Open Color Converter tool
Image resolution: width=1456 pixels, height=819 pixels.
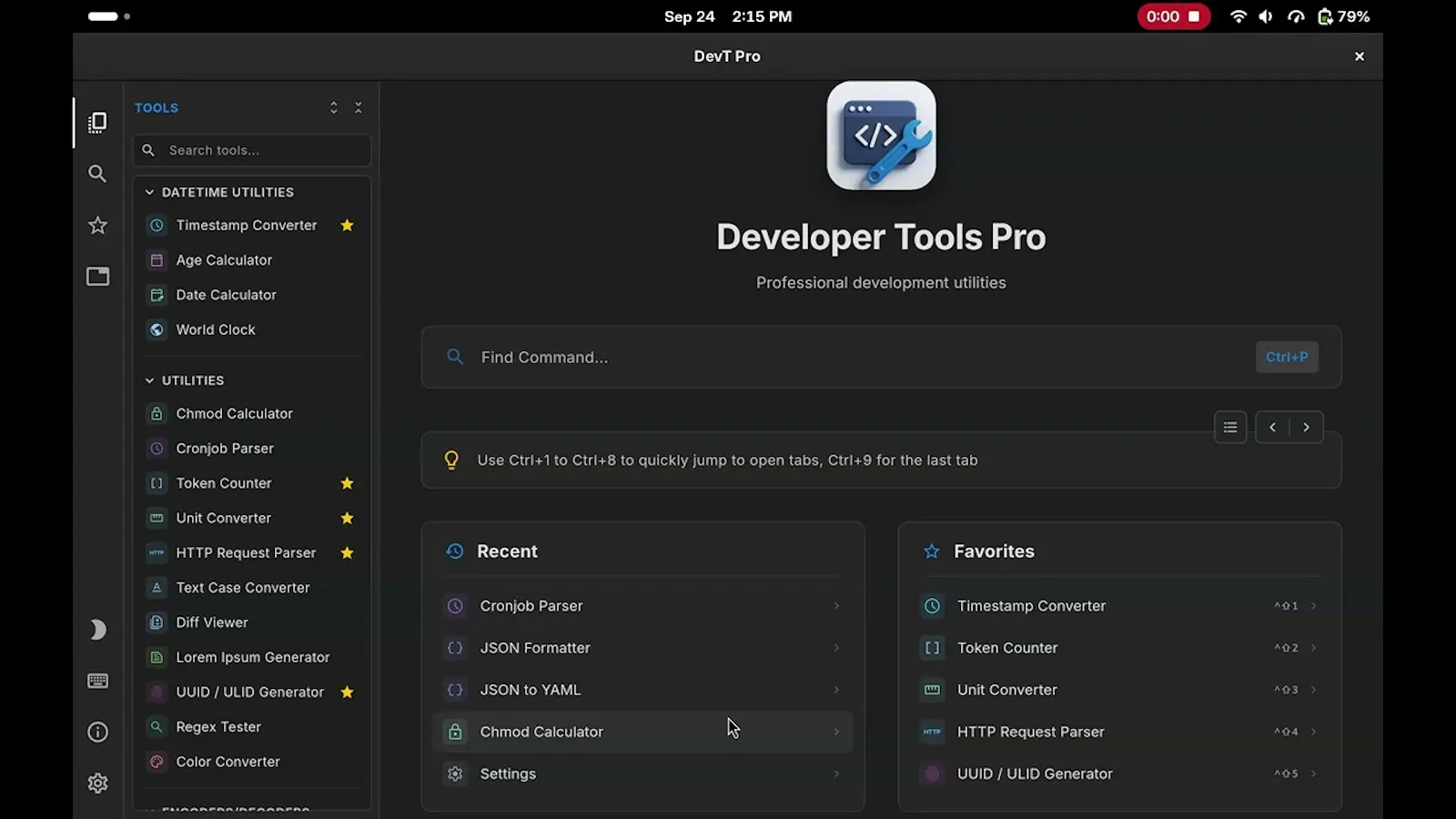(252, 762)
